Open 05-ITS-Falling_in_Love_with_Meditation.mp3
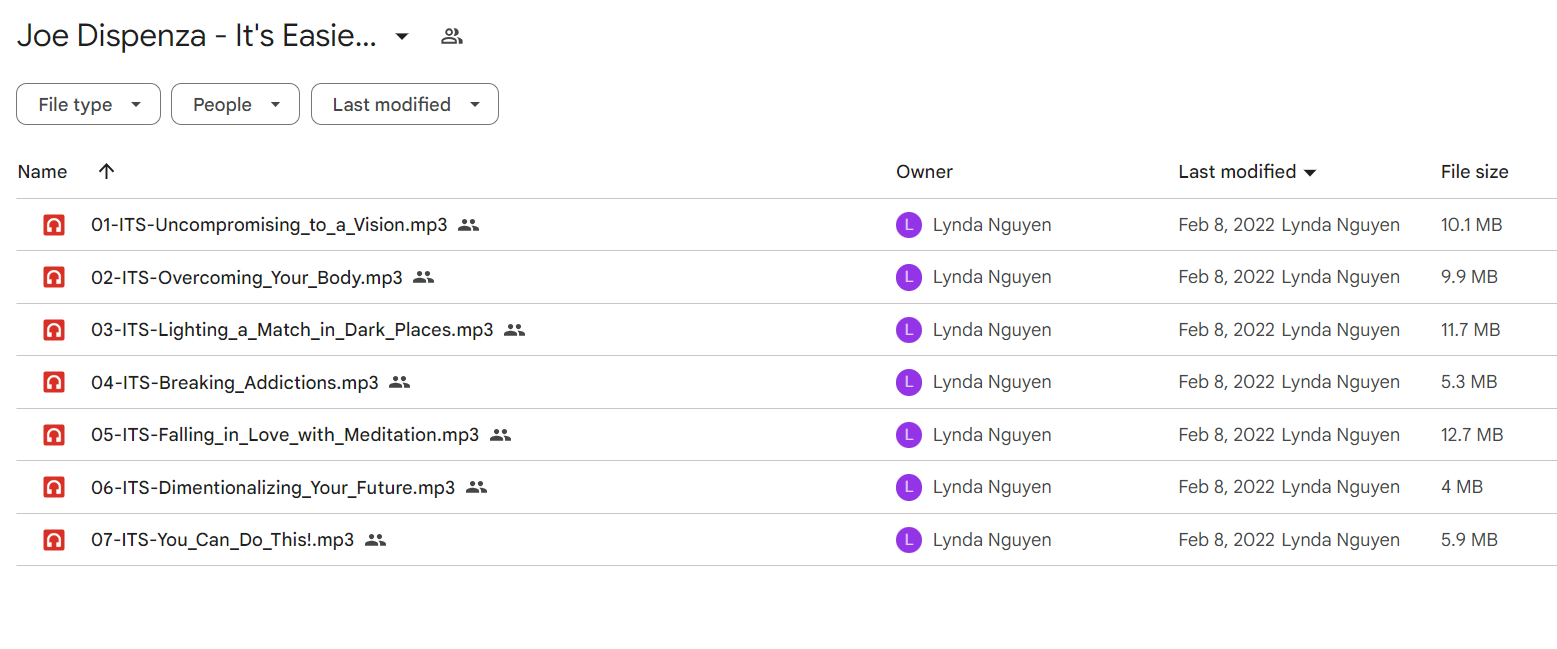The height and width of the screenshot is (649, 1557). pos(285,435)
